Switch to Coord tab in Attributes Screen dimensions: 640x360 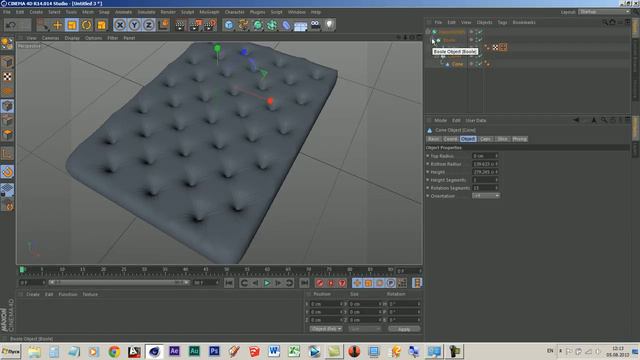point(451,139)
